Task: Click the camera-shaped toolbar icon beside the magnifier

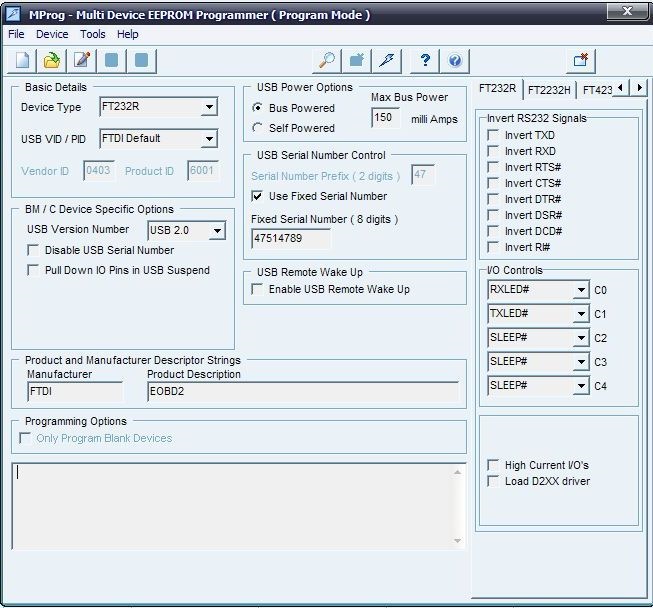Action: 356,61
